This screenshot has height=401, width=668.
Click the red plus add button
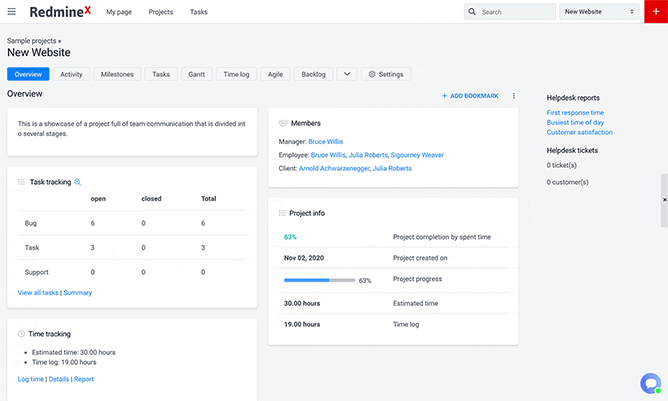pyautogui.click(x=656, y=12)
